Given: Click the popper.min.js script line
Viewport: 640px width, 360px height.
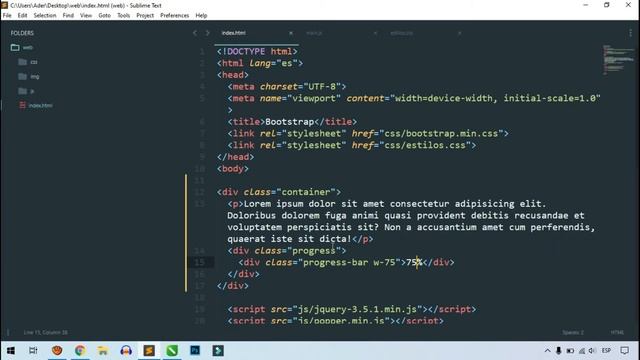Looking at the screenshot, I should [336, 321].
